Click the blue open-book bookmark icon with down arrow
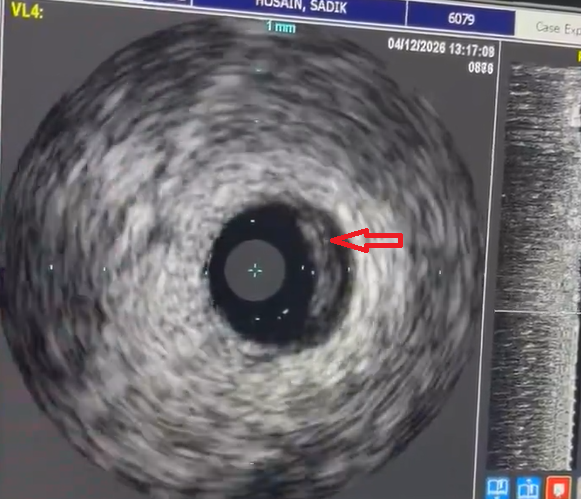Screen dimensions: 581x499 tap(498, 488)
